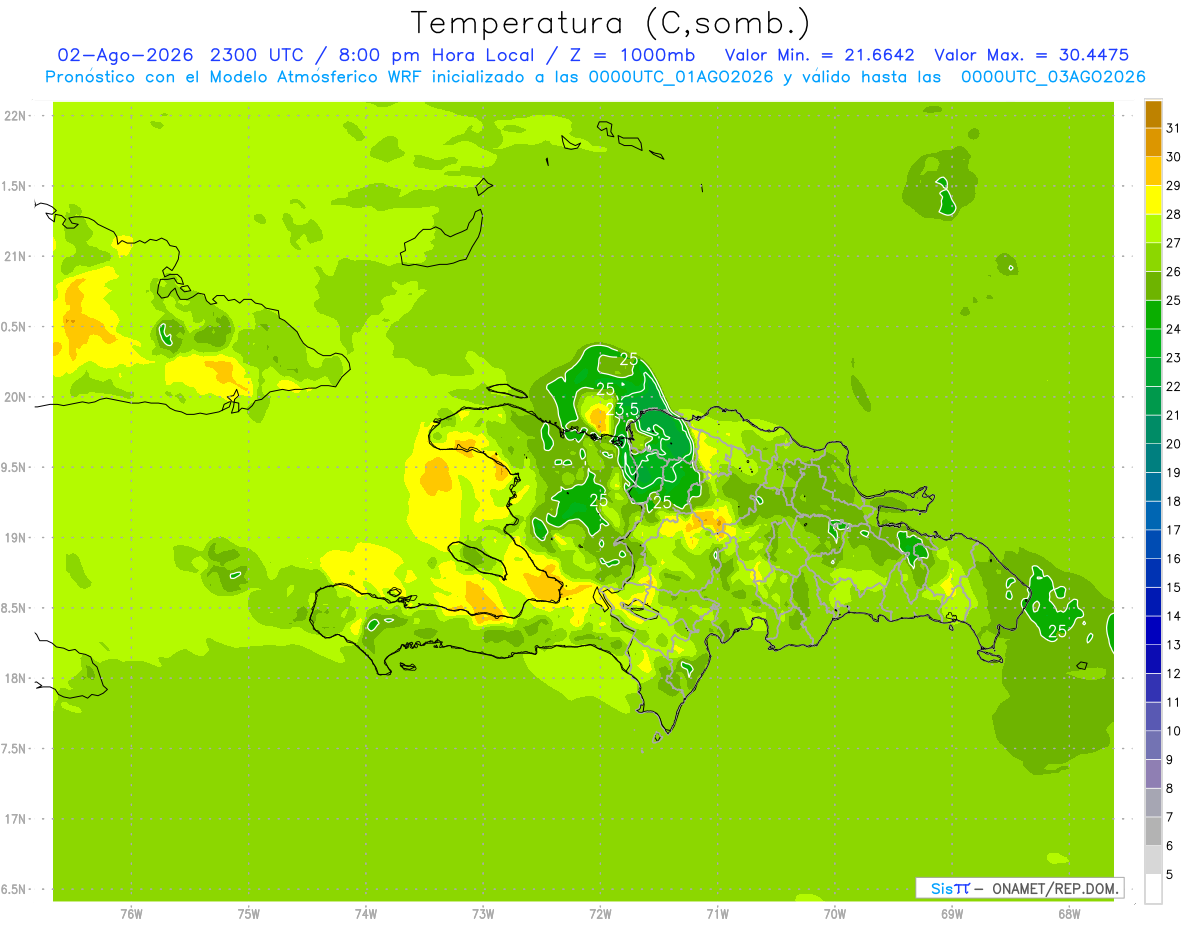Click the longitude axis label "69W"
1200x927 pixels.
[952, 914]
